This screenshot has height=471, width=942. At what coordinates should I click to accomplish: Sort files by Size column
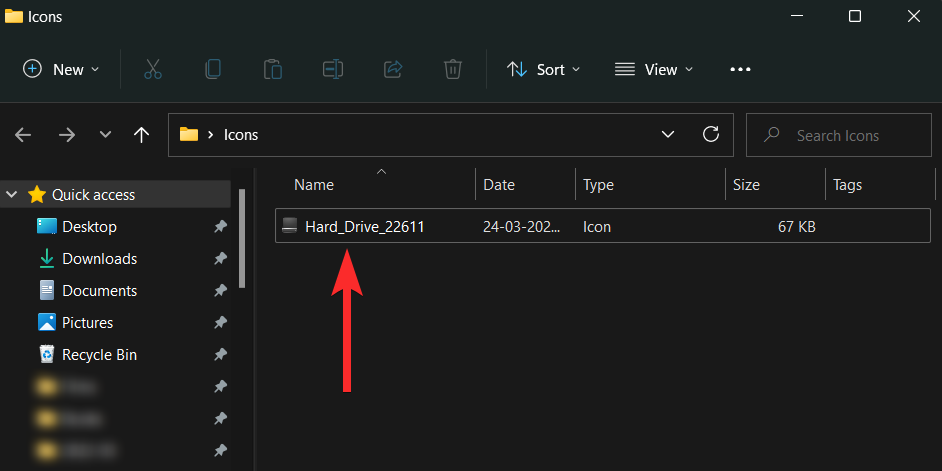(746, 185)
